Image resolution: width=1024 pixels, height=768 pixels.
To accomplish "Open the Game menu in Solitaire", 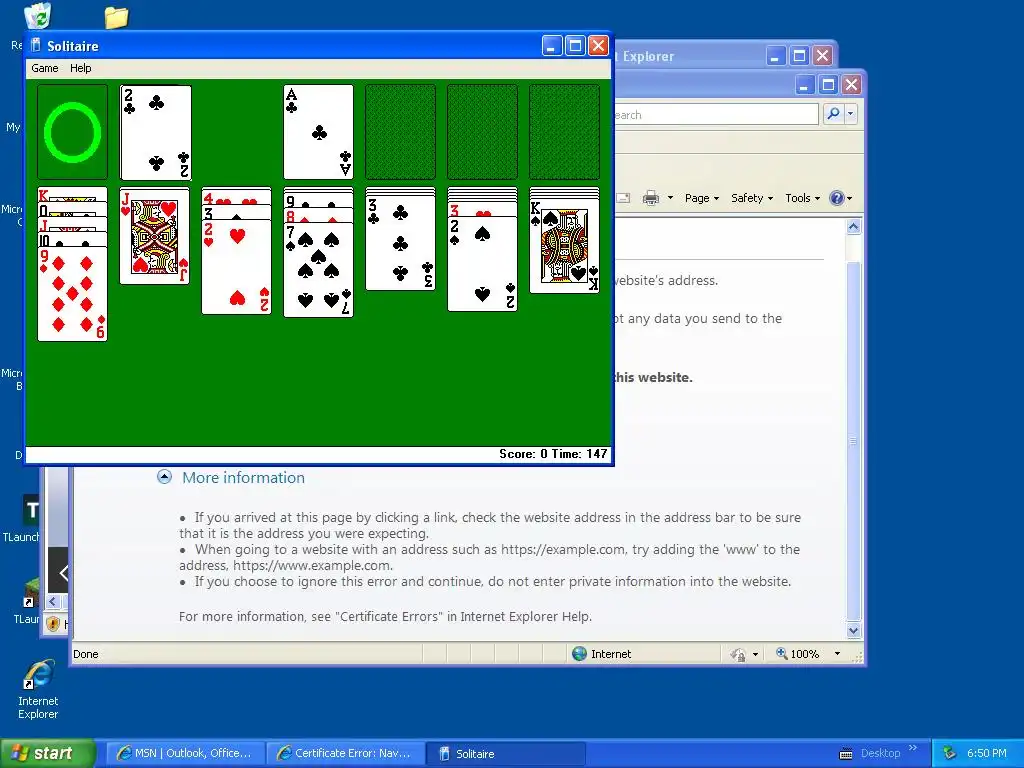I will [44, 68].
